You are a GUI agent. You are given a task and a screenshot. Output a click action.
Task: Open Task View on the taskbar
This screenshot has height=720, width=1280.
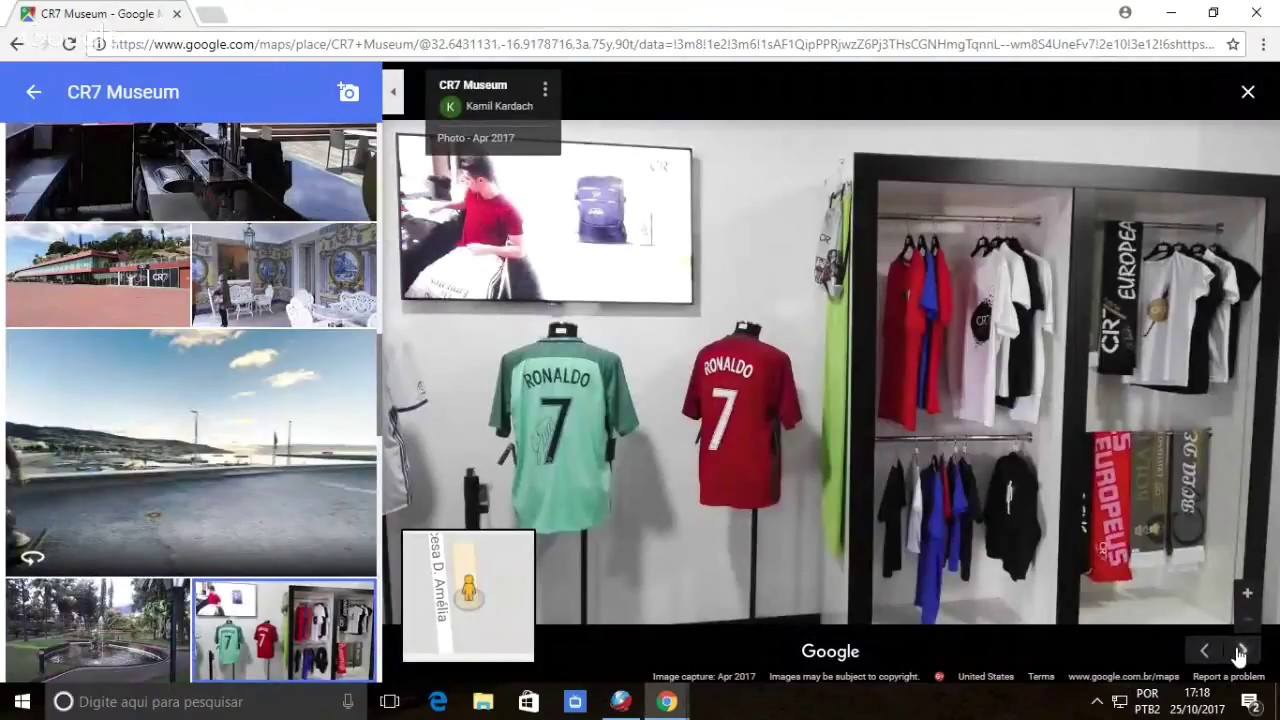point(390,702)
